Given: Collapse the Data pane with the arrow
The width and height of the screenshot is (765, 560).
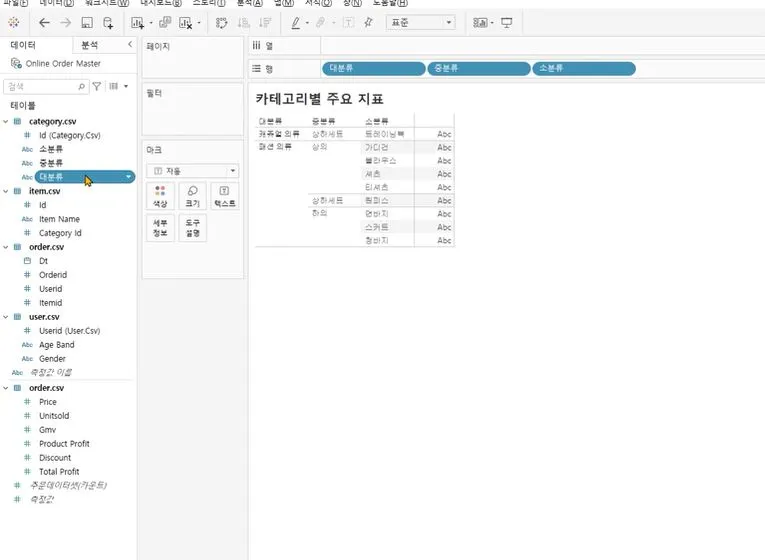Looking at the screenshot, I should point(130,44).
